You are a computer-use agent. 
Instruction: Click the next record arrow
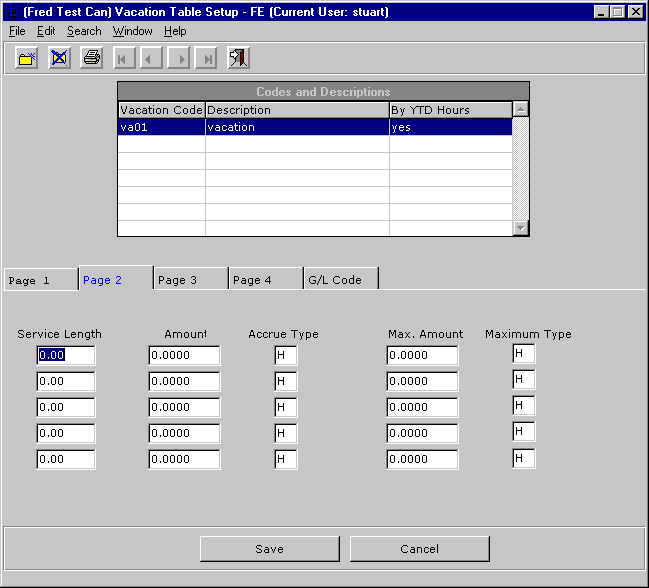click(179, 58)
